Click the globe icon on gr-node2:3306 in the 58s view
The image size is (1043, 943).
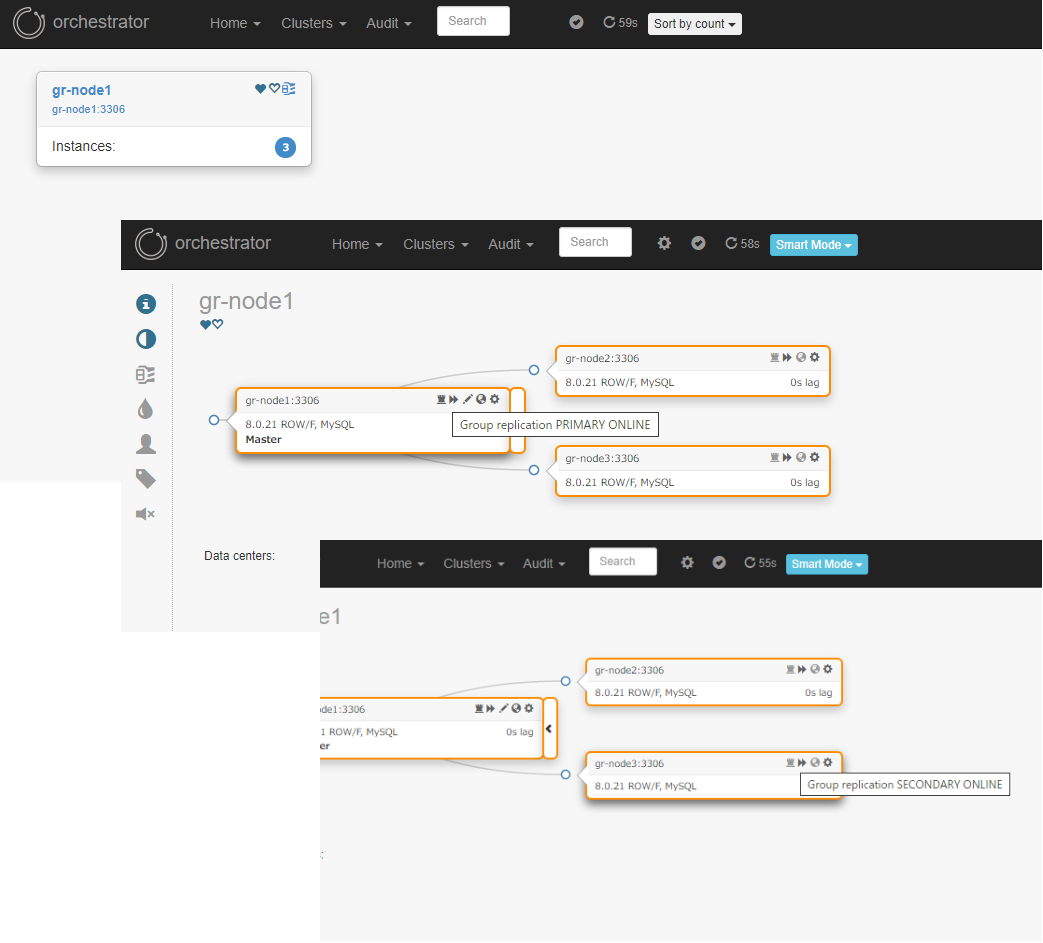[x=802, y=357]
